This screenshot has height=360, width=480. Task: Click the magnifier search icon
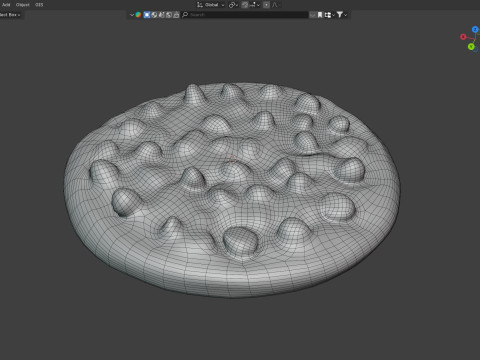[x=185, y=15]
